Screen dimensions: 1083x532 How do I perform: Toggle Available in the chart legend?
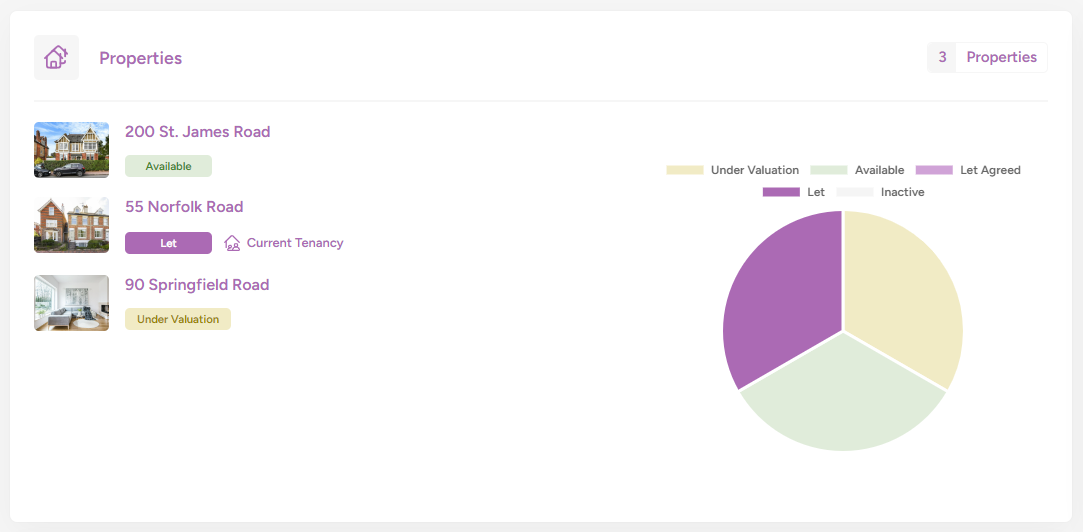tap(858, 170)
